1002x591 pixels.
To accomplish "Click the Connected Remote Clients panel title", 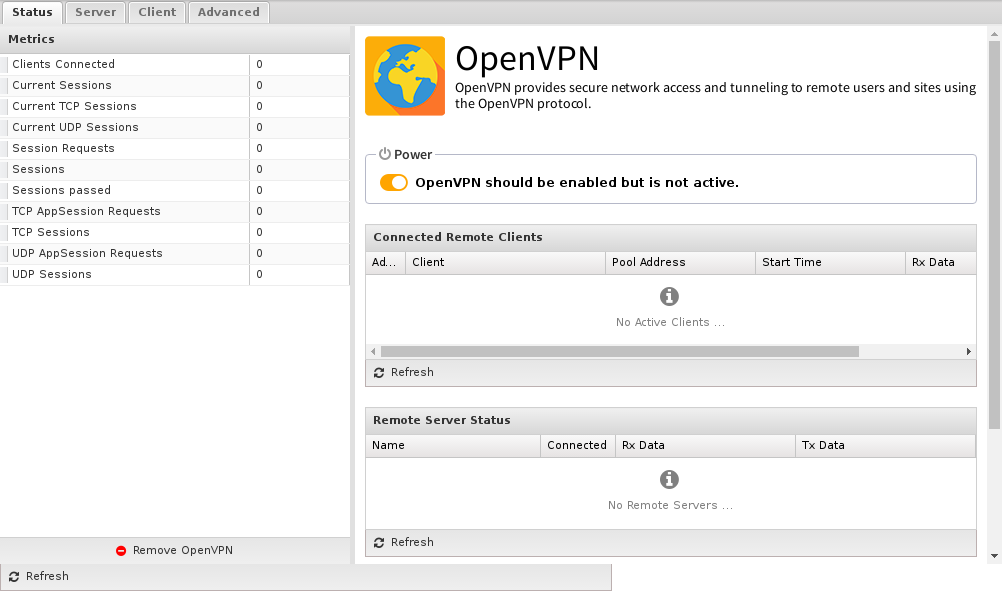I will point(458,237).
